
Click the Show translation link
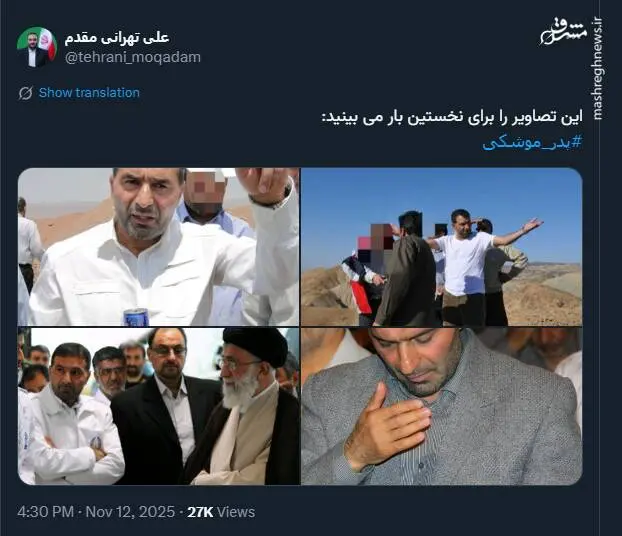click(89, 93)
